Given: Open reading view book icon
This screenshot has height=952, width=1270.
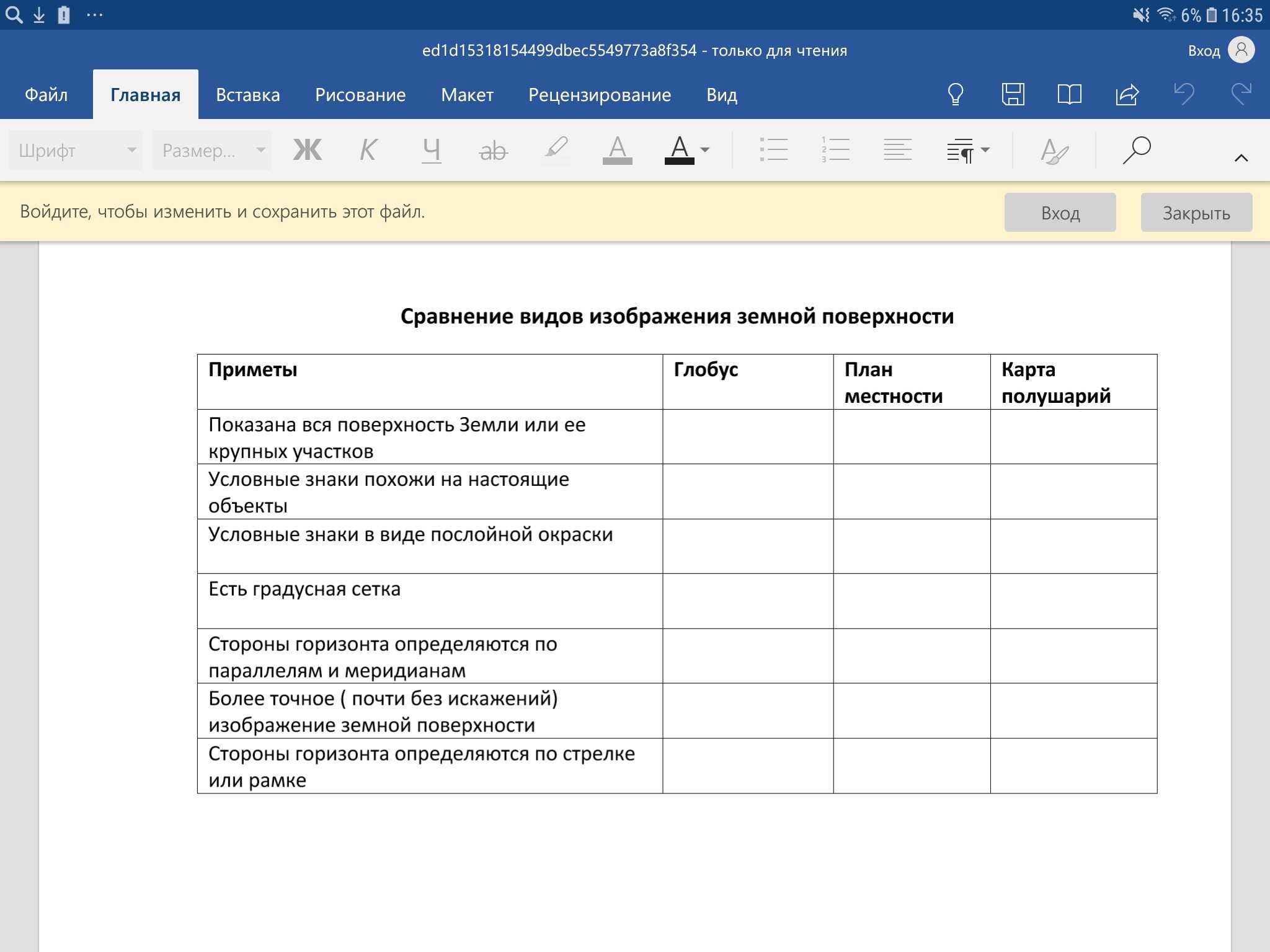Looking at the screenshot, I should pyautogui.click(x=1069, y=95).
